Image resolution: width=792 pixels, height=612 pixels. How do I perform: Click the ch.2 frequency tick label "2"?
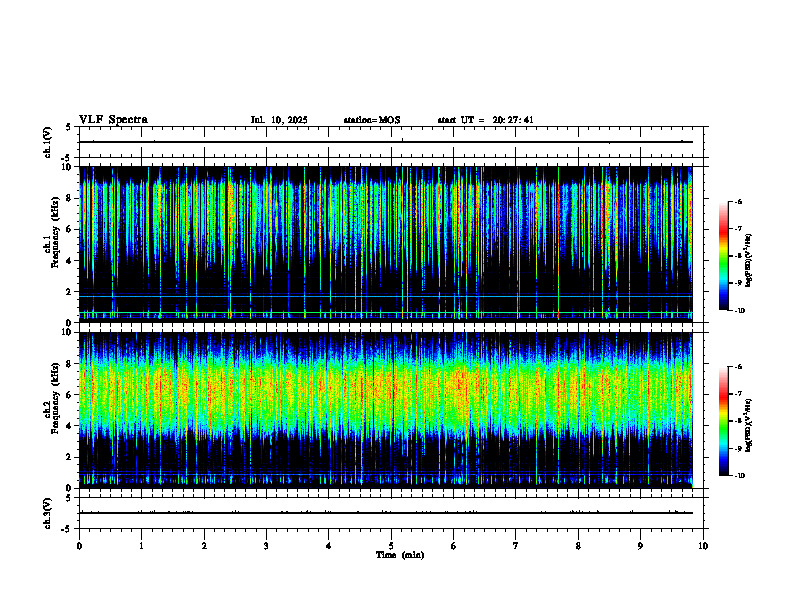(x=70, y=457)
